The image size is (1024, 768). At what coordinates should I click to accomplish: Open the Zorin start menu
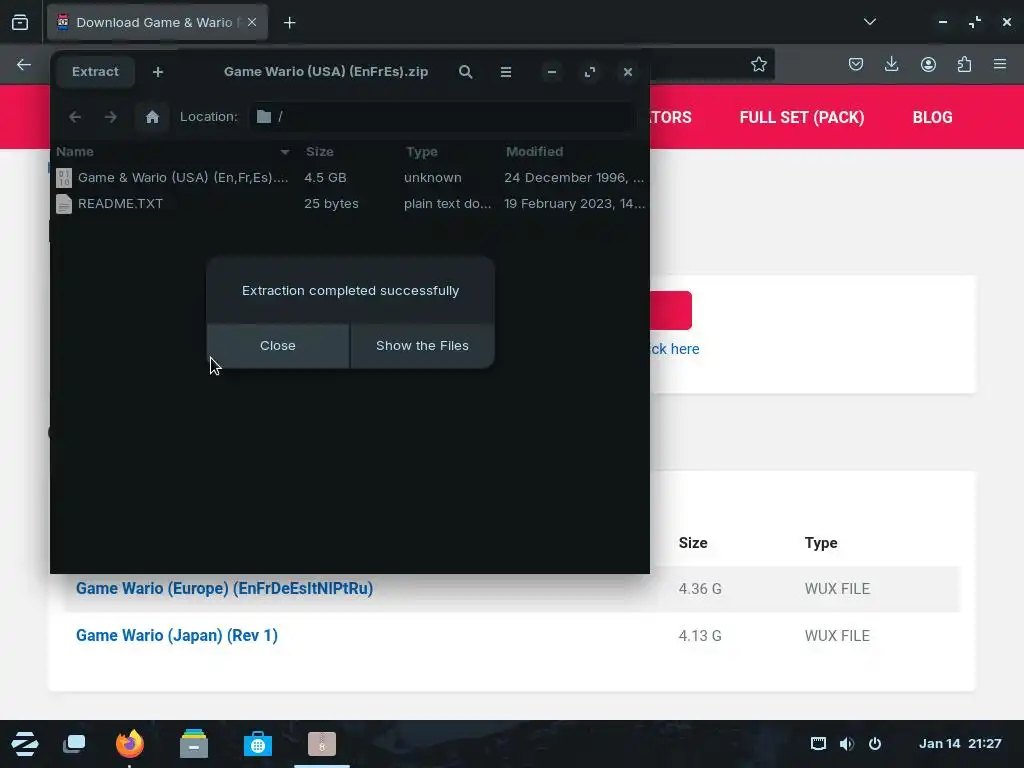tap(25, 744)
